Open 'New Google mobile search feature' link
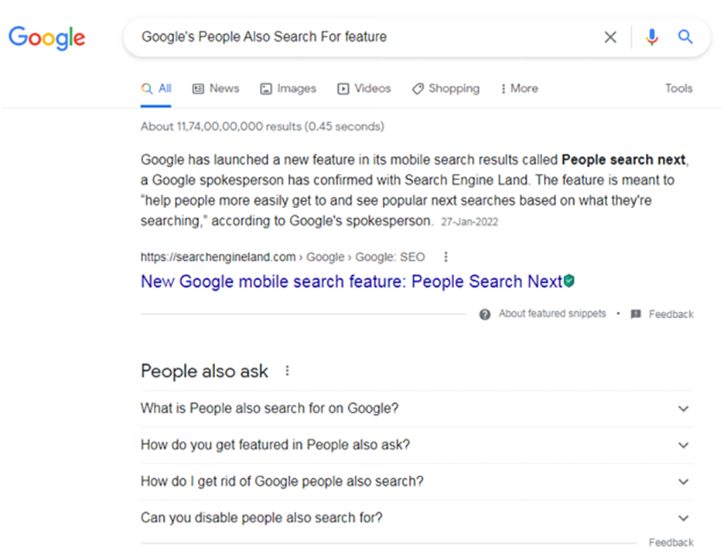The image size is (724, 557). click(x=351, y=281)
